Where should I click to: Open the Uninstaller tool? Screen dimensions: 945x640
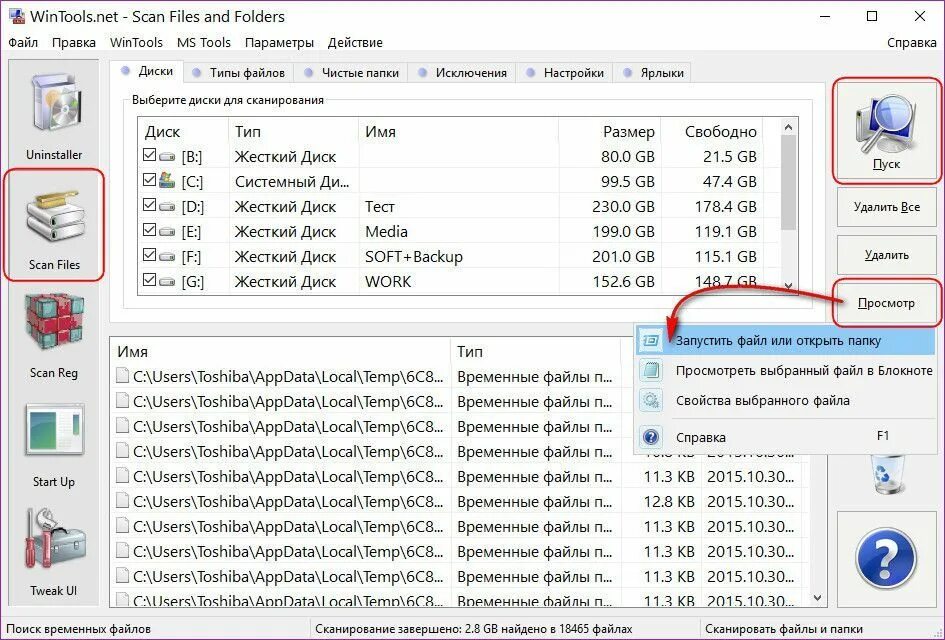click(54, 116)
